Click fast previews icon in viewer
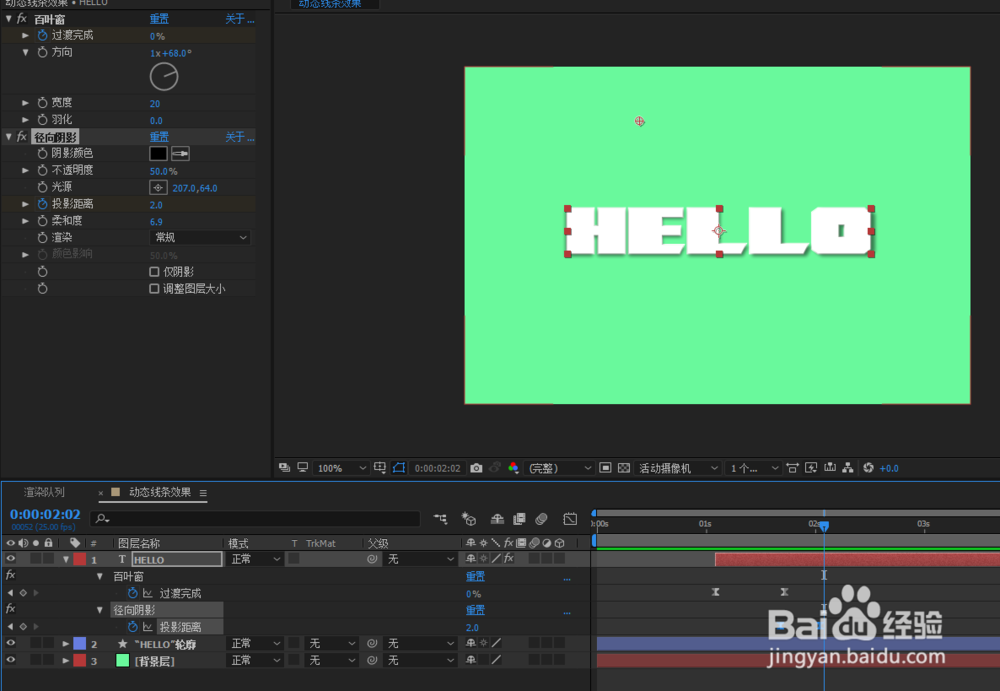Image resolution: width=1000 pixels, height=691 pixels. (811, 468)
